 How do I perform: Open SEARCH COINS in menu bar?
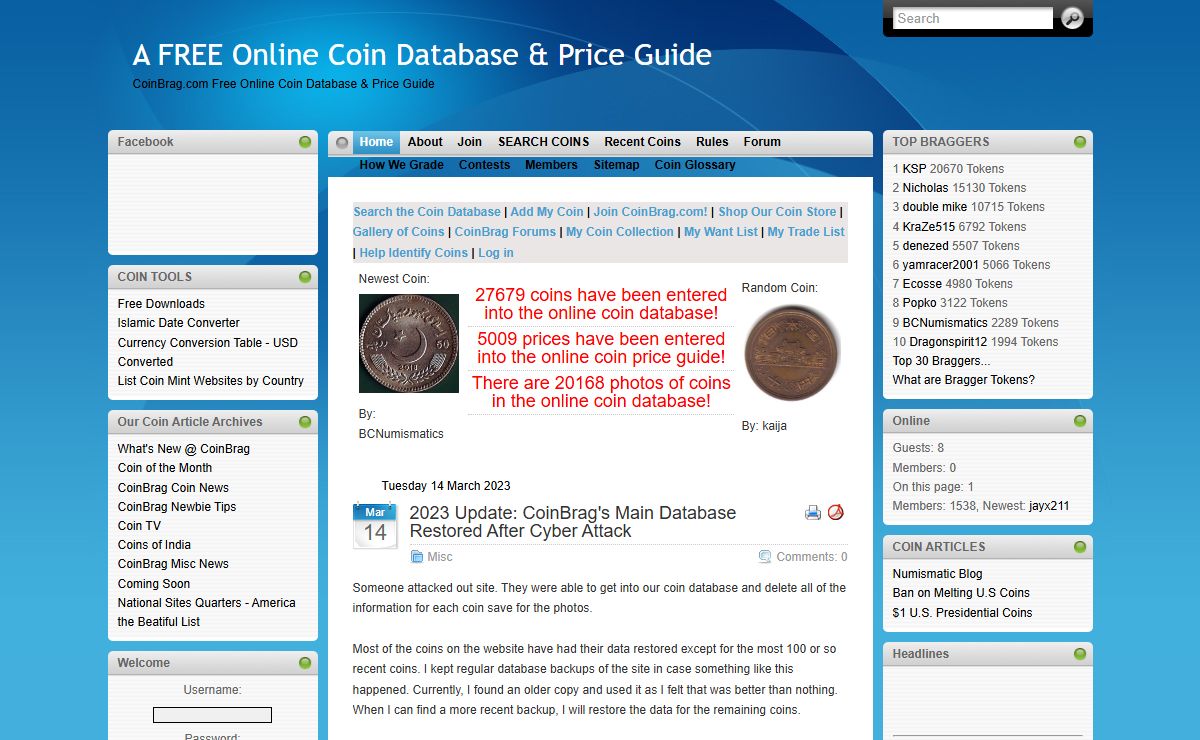coord(544,142)
